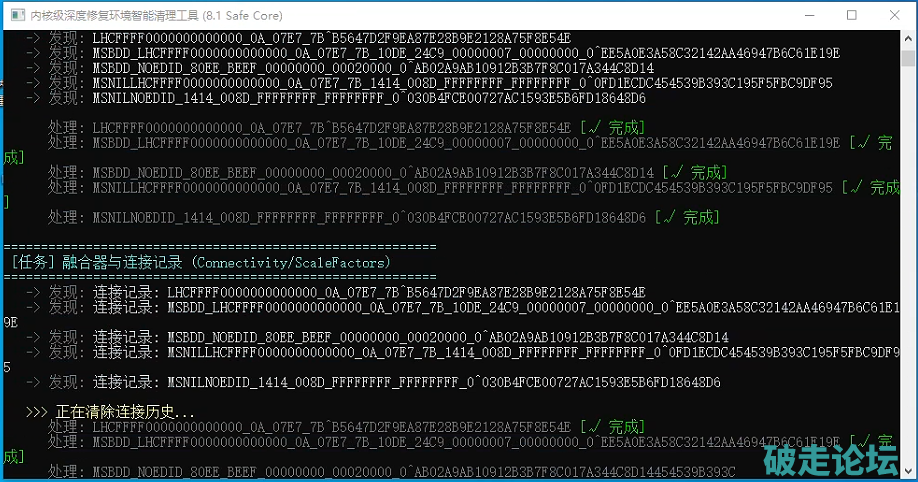Click the '>>> 正在清除连接历史...' status line

(110, 412)
